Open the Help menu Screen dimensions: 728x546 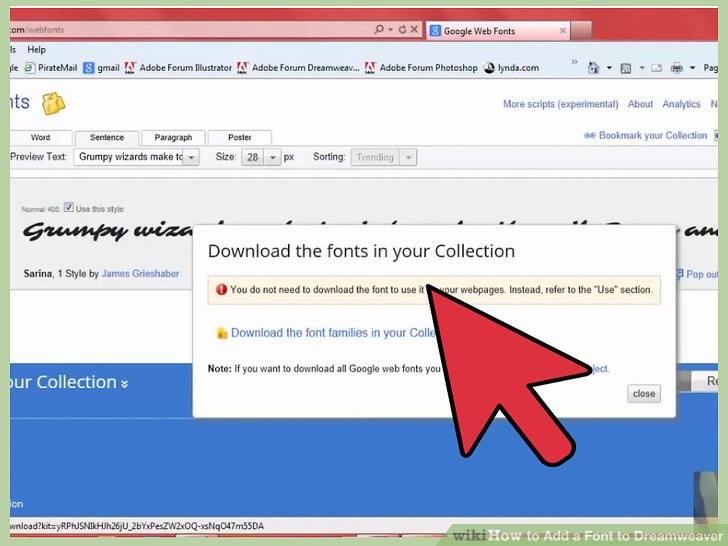pyautogui.click(x=37, y=49)
